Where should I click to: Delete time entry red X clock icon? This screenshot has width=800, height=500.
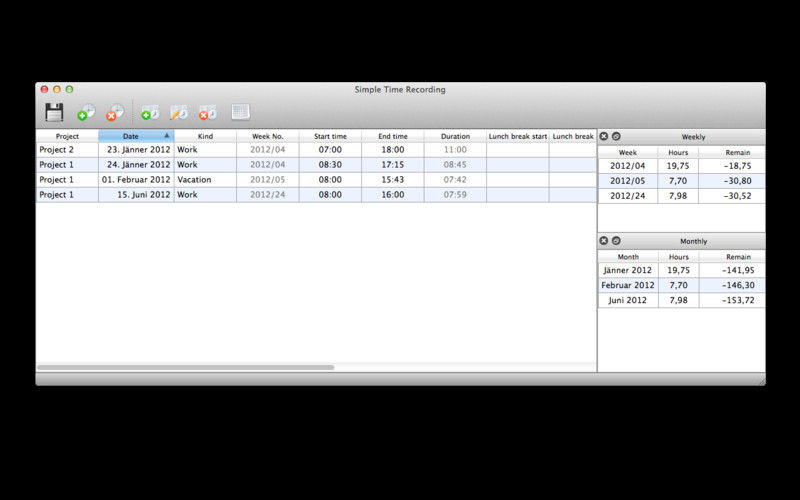pyautogui.click(x=208, y=112)
